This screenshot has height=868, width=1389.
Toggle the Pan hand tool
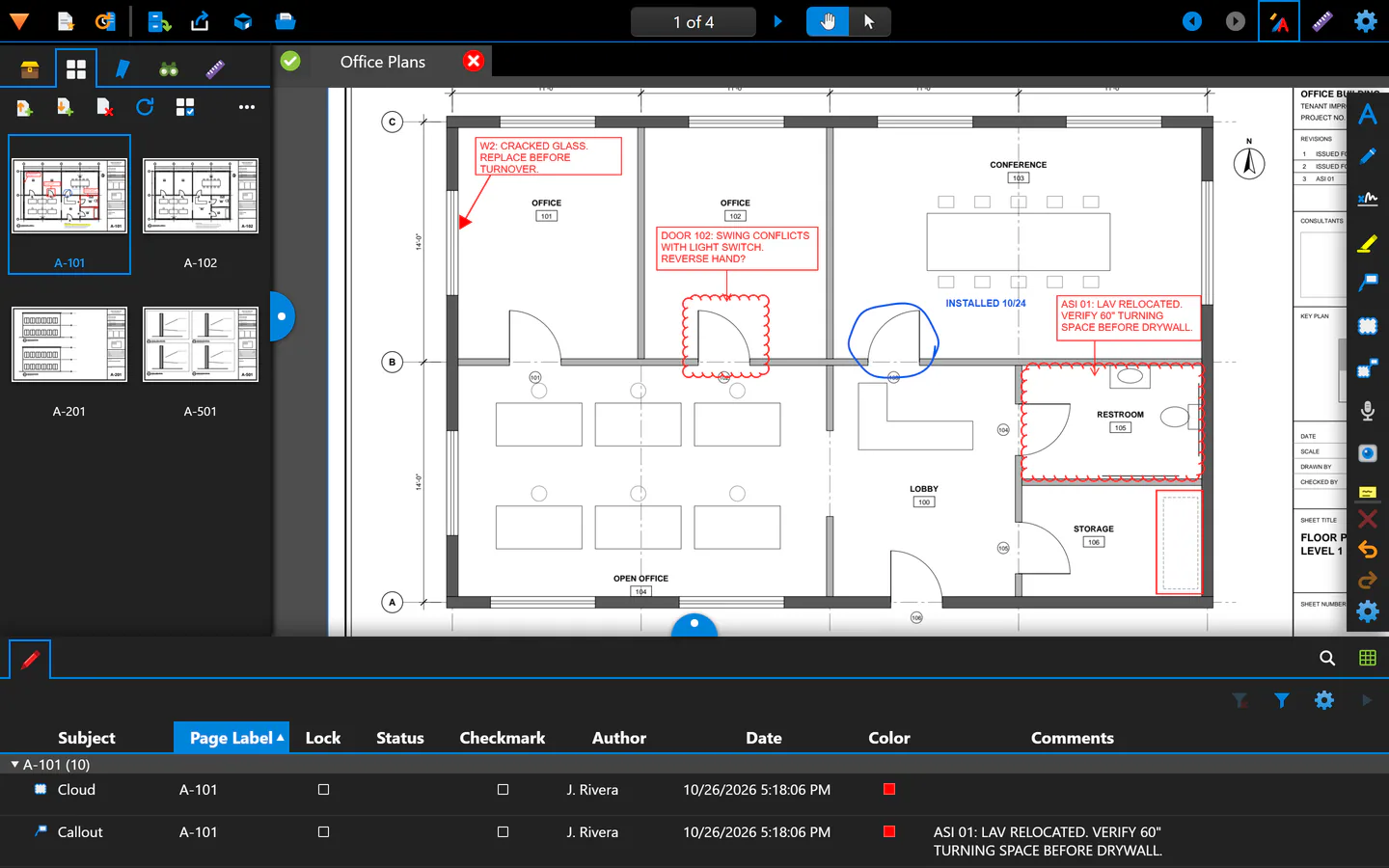coord(828,21)
